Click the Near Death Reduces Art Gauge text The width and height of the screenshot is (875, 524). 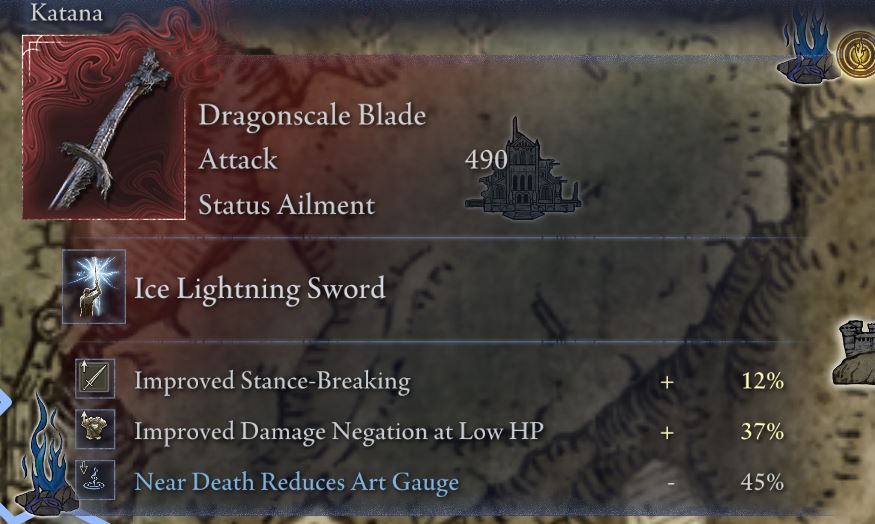click(297, 482)
